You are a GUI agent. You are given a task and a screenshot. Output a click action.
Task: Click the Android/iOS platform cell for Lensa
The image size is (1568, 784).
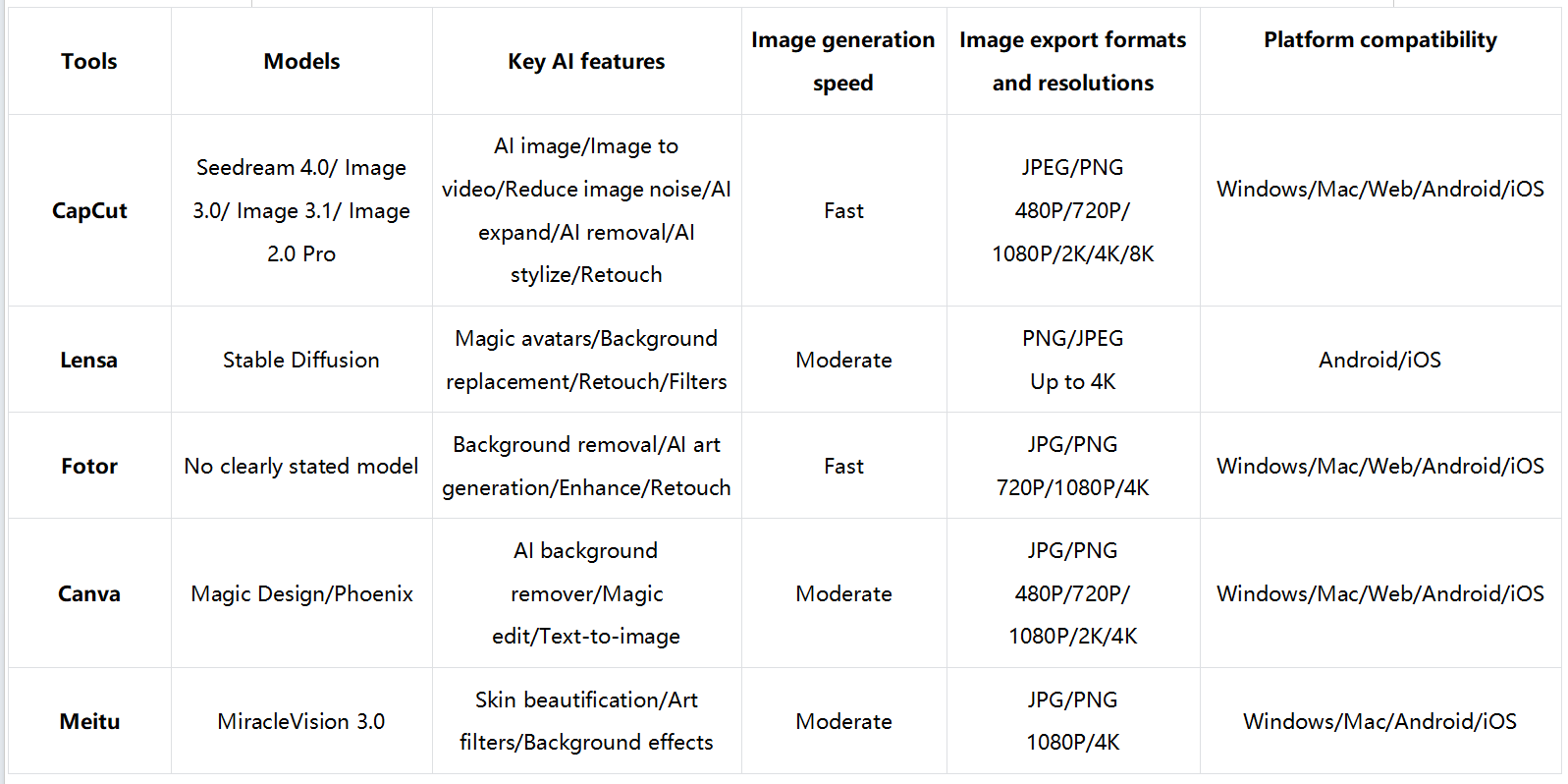click(x=1379, y=361)
